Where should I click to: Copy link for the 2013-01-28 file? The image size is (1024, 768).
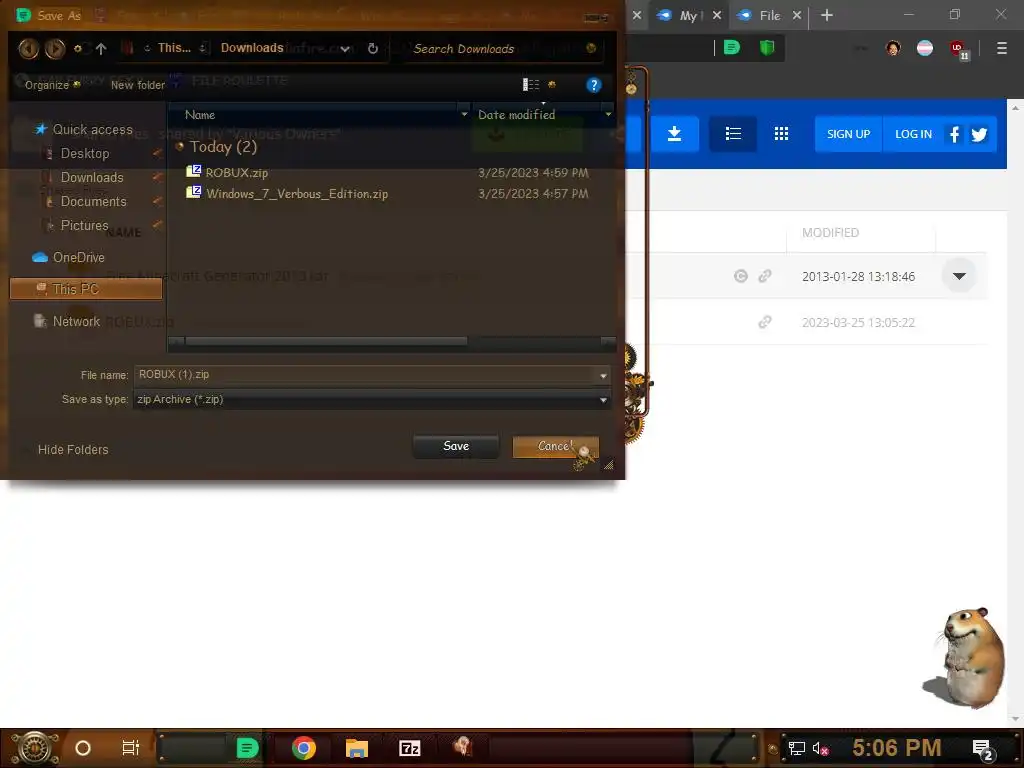[x=765, y=276]
